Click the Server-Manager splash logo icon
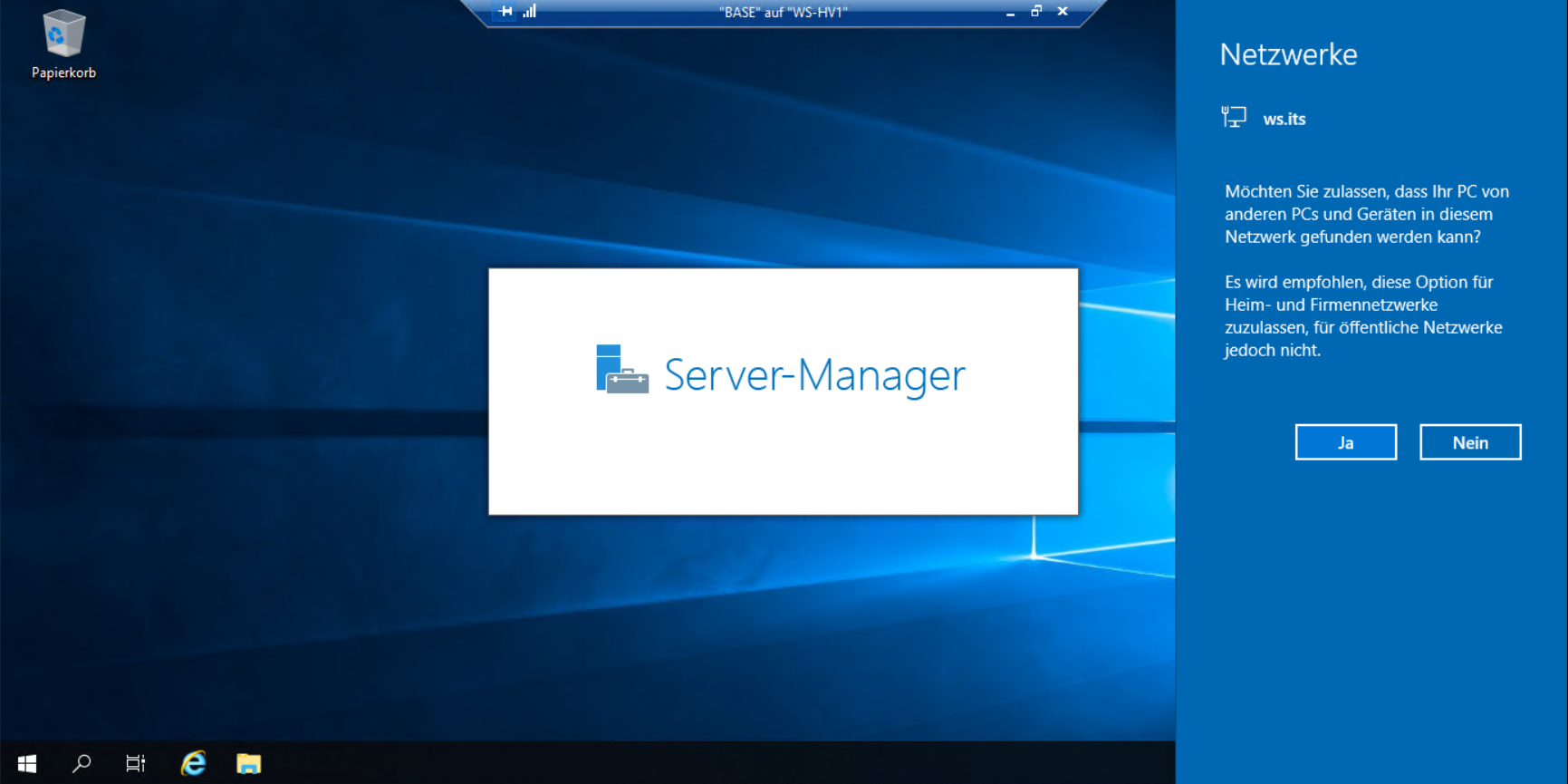The image size is (1568, 784). pyautogui.click(x=622, y=370)
